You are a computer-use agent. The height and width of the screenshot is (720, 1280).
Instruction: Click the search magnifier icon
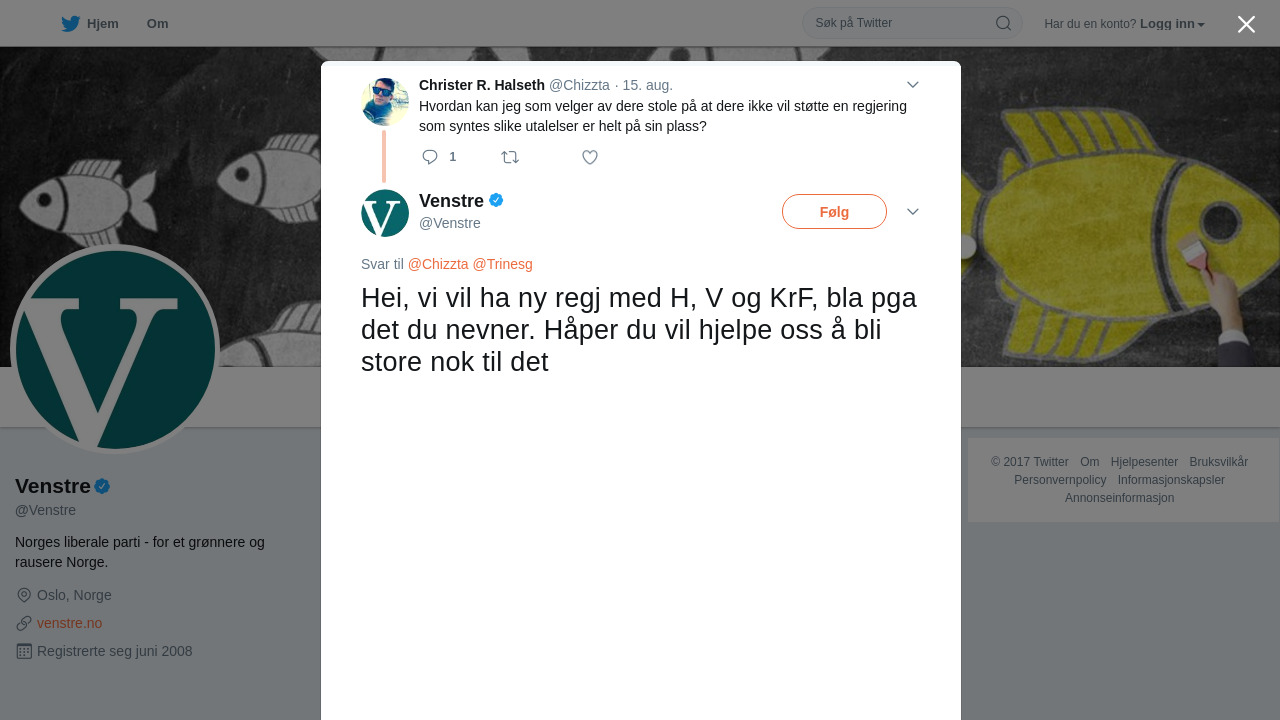coord(1003,23)
